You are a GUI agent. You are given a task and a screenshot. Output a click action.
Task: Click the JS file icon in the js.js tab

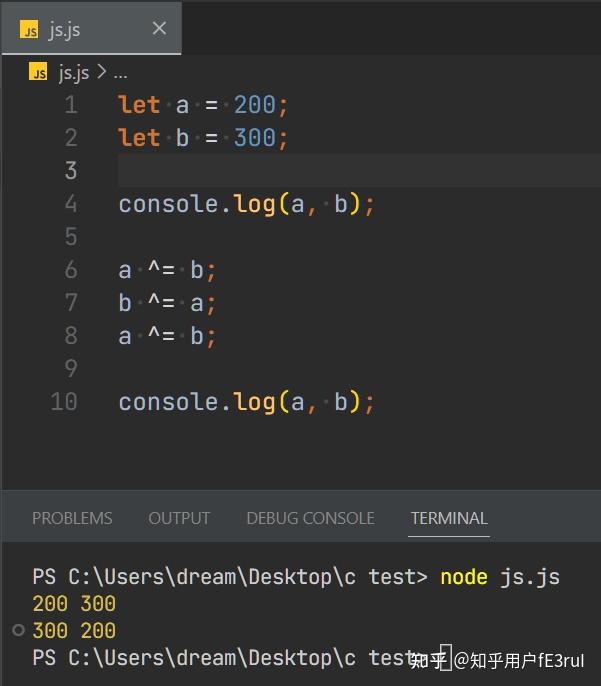30,30
